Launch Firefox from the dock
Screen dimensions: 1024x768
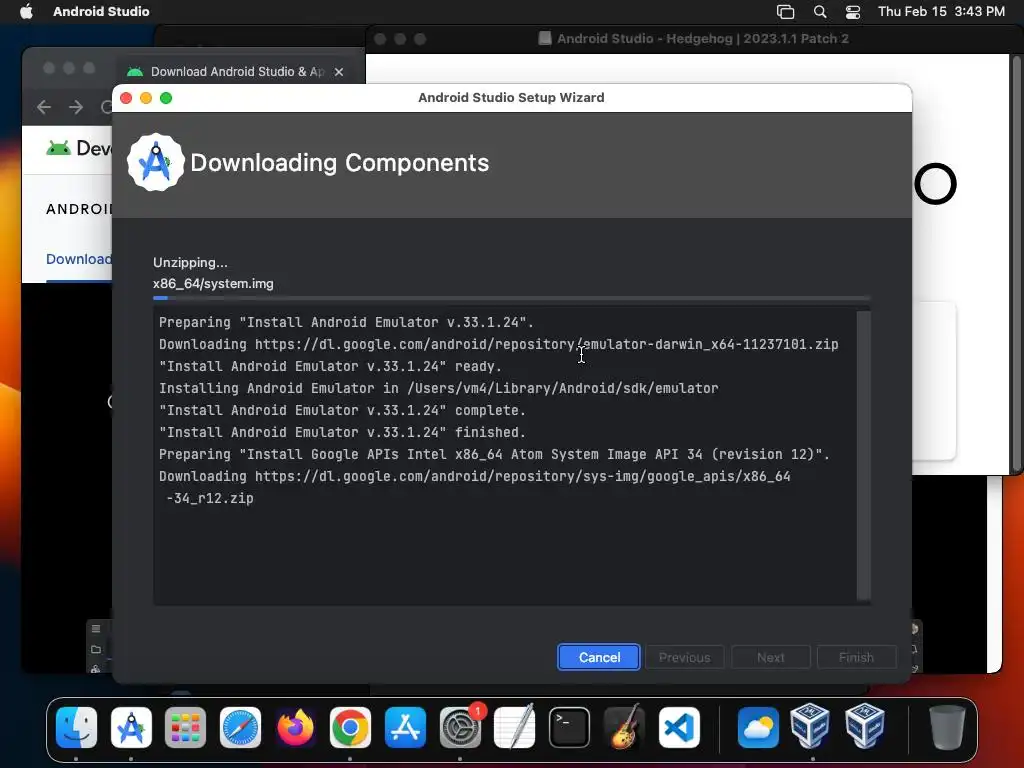(x=295, y=727)
